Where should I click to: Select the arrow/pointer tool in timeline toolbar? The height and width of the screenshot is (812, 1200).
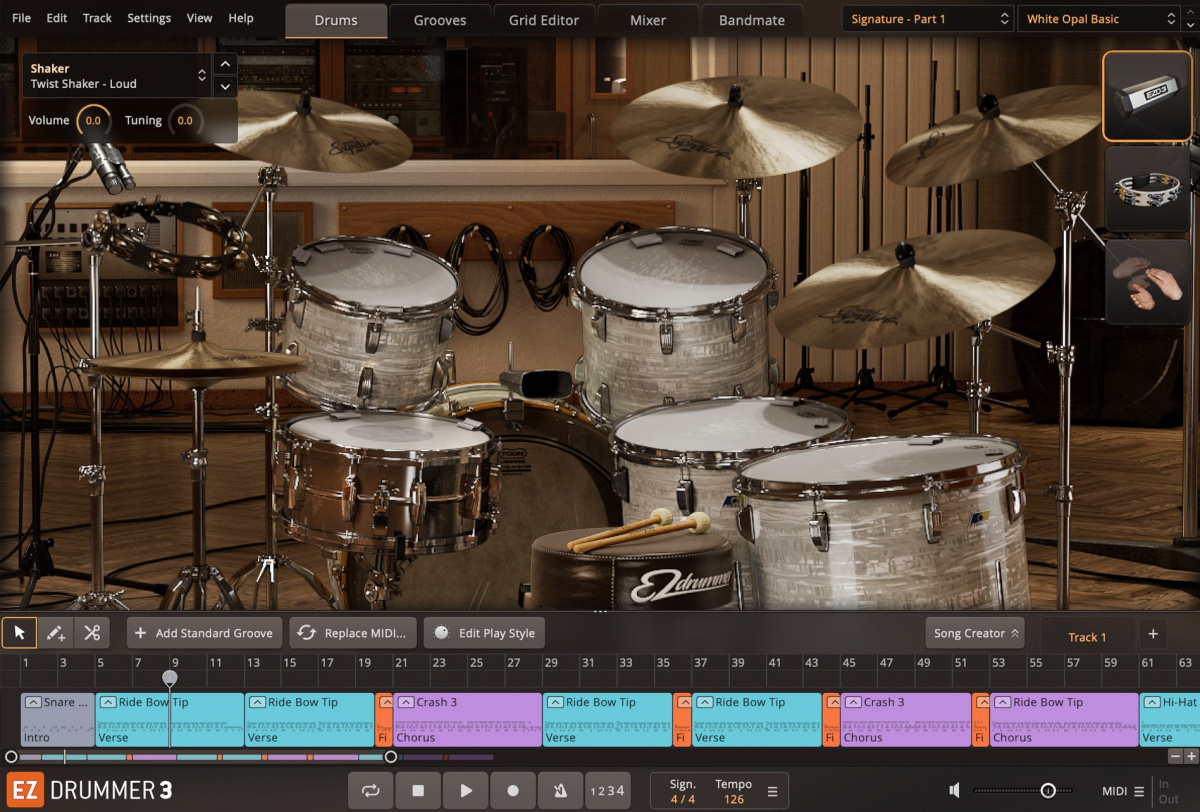coord(18,632)
